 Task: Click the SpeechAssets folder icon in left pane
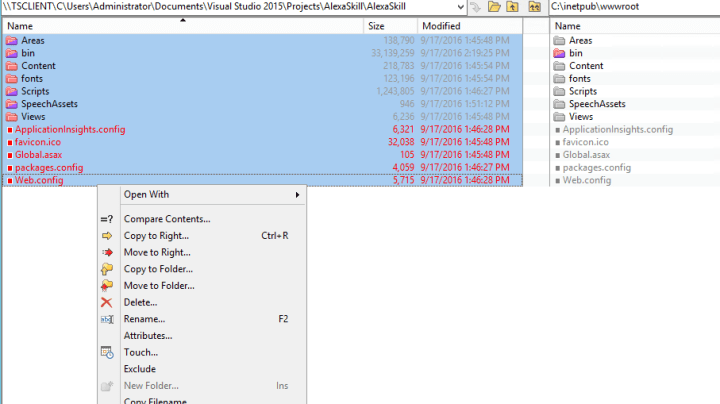click(11, 104)
